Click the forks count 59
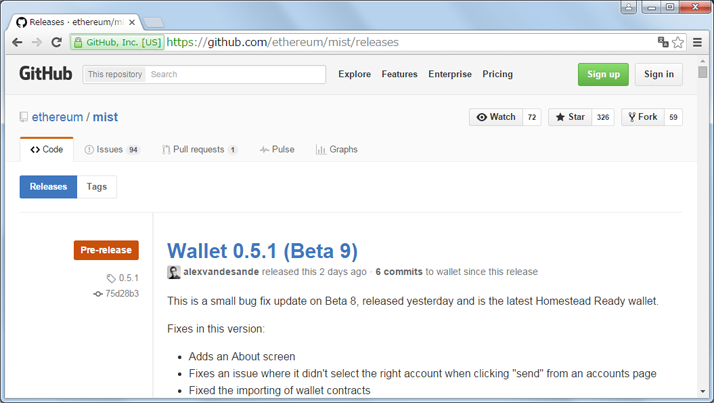 coord(673,117)
